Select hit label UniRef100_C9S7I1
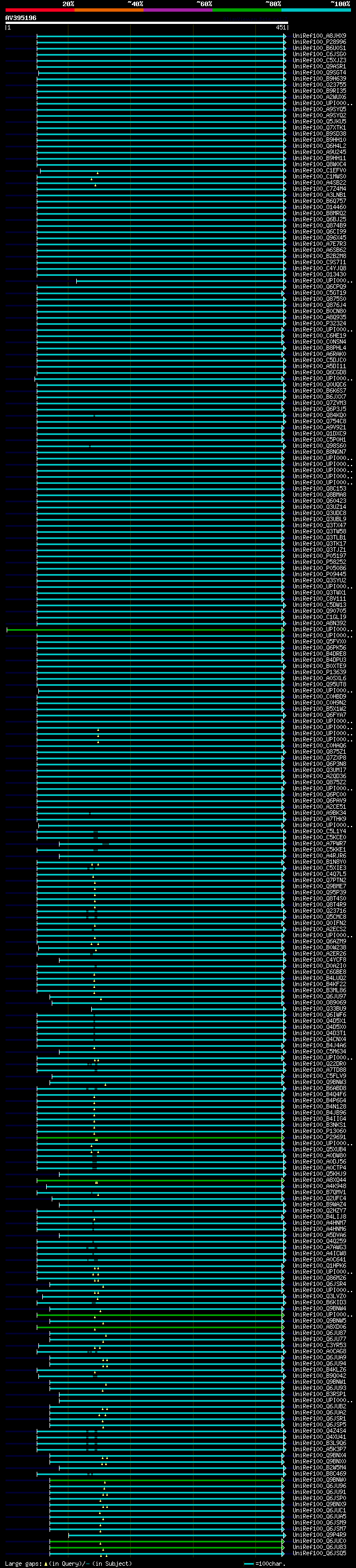Image resolution: width=356 pixels, height=1568 pixels. tap(319, 263)
